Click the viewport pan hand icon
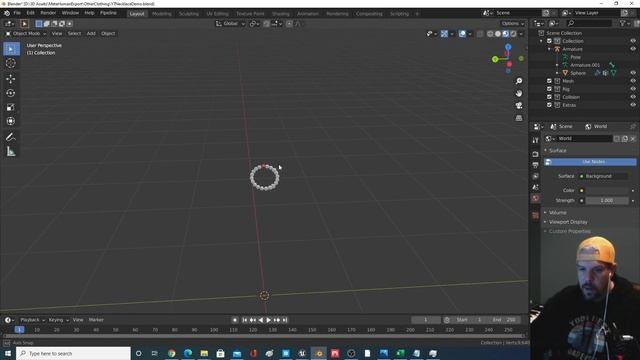The width and height of the screenshot is (640, 360). coord(519,93)
